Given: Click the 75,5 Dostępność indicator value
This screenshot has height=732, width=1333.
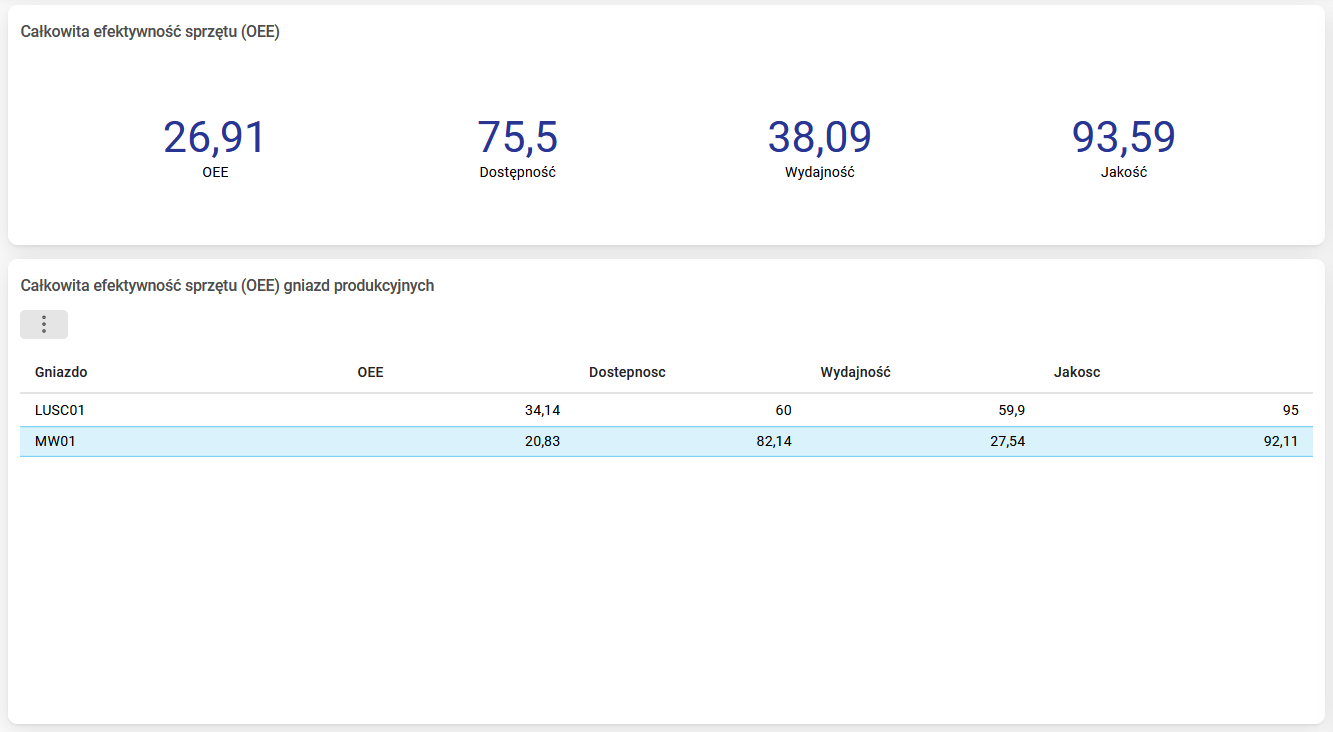Looking at the screenshot, I should pyautogui.click(x=517, y=137).
